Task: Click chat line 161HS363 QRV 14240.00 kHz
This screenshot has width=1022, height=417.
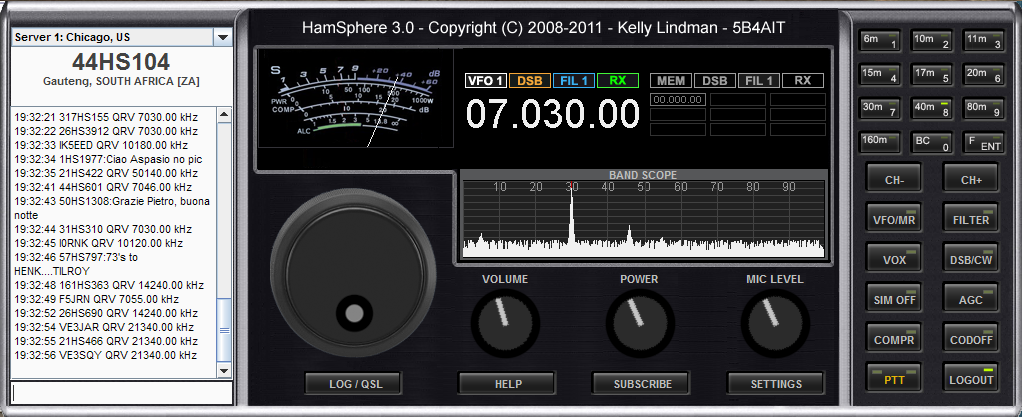Action: [109, 285]
